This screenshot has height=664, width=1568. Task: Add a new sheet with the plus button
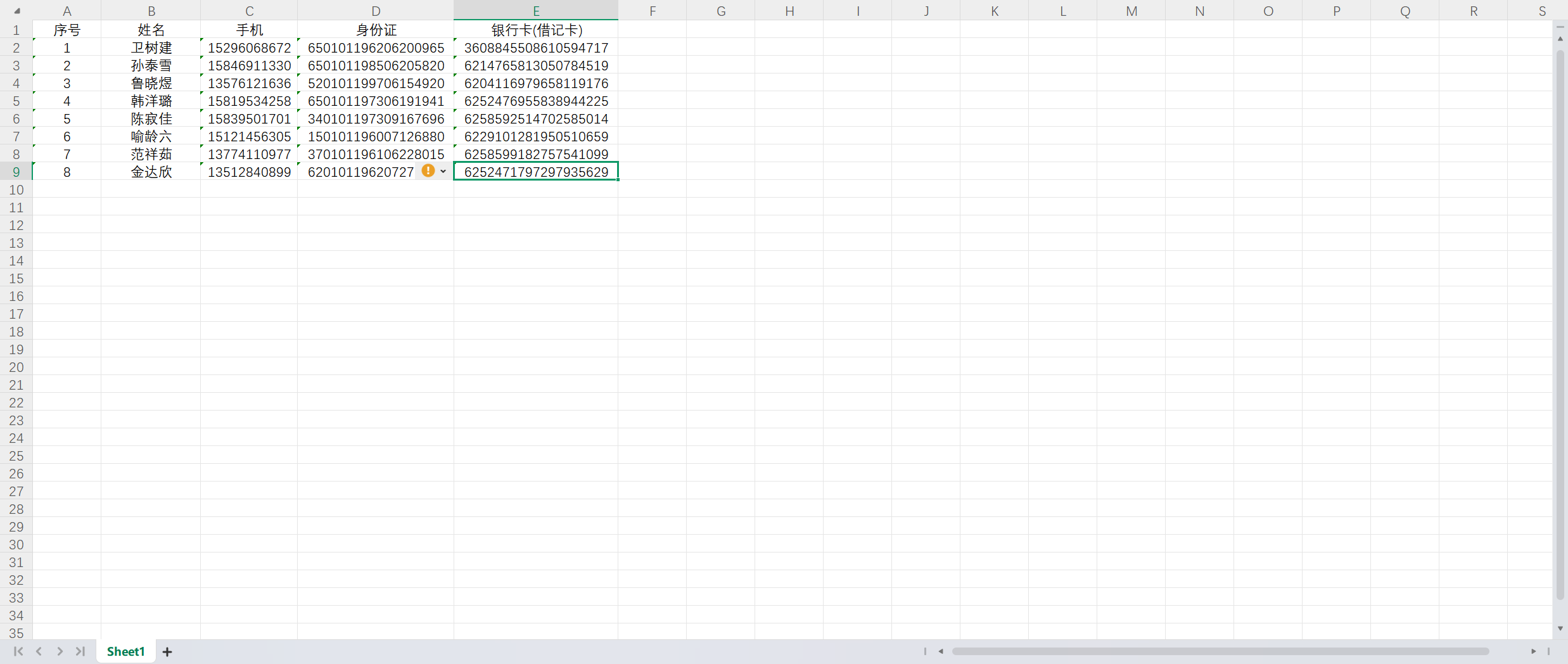[x=167, y=652]
